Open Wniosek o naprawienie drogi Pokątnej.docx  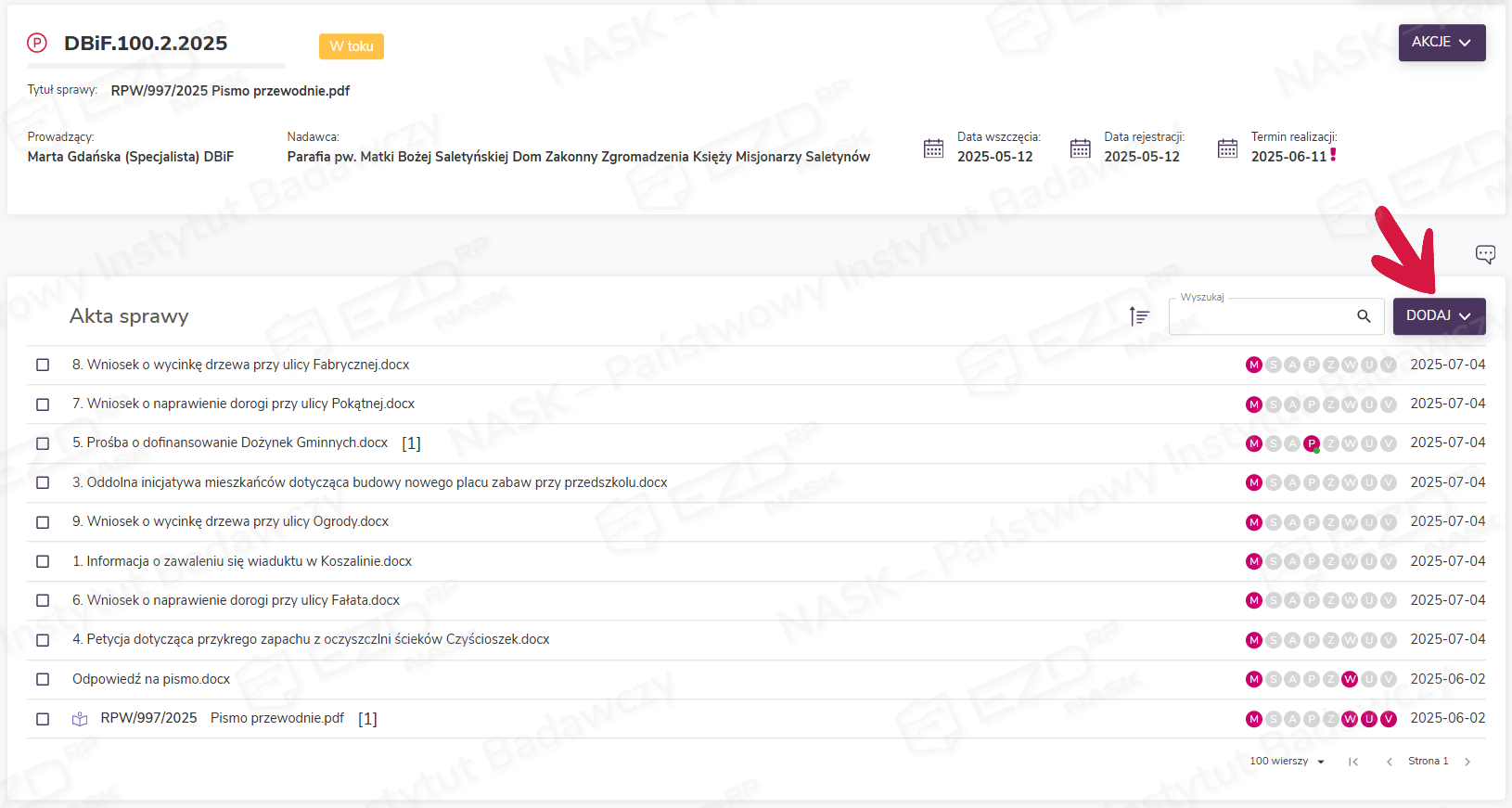pyautogui.click(x=250, y=404)
